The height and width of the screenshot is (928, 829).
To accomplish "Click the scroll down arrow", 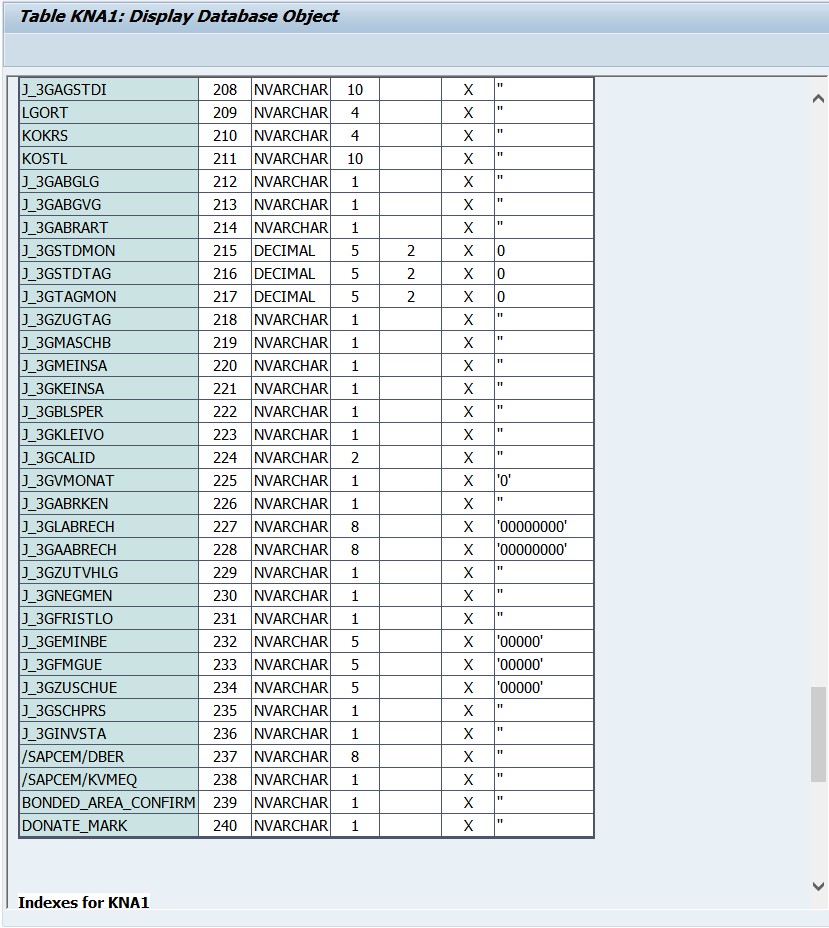I will [818, 886].
